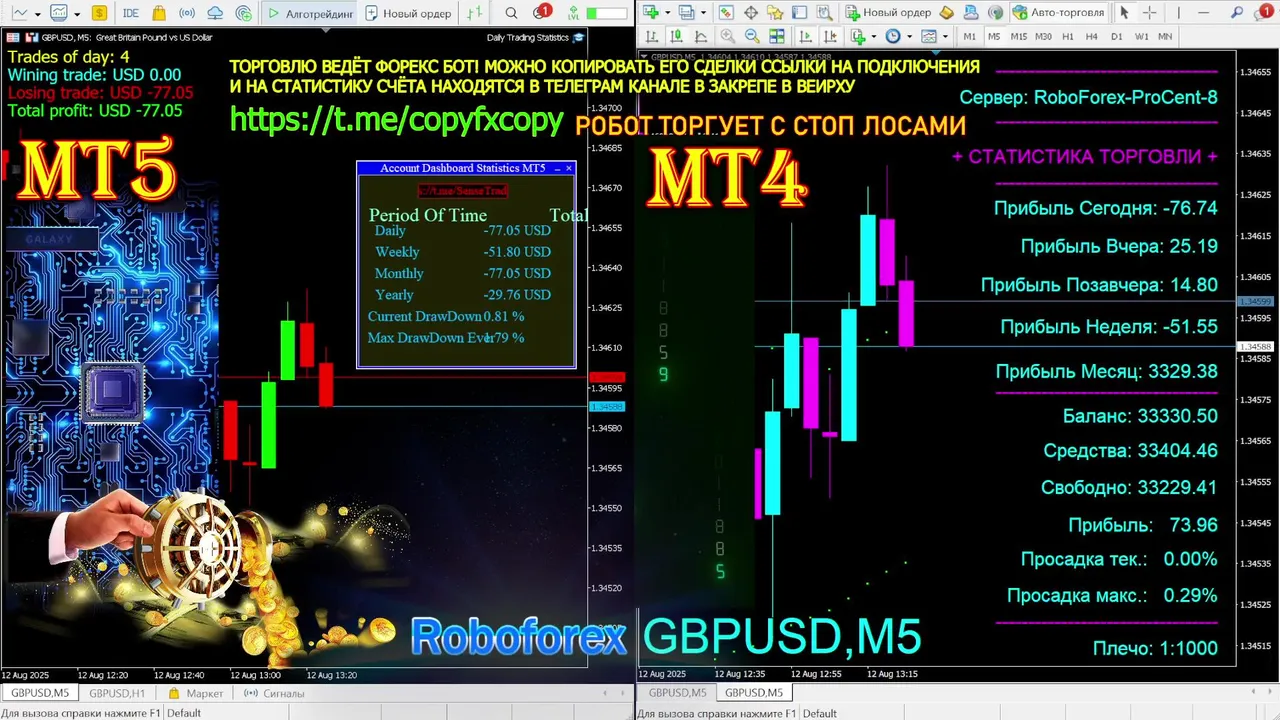Enable crosshair mode in MT4
This screenshot has width=1280, height=720.
coord(1149,12)
